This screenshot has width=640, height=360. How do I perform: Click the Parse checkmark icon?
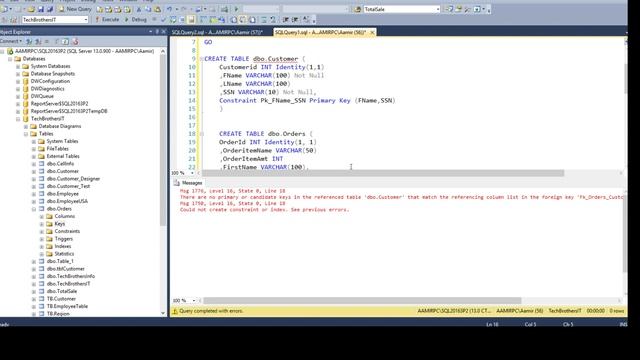(x=163, y=20)
